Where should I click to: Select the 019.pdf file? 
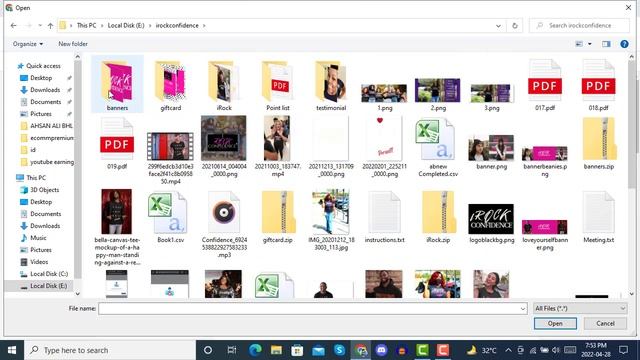(x=117, y=143)
